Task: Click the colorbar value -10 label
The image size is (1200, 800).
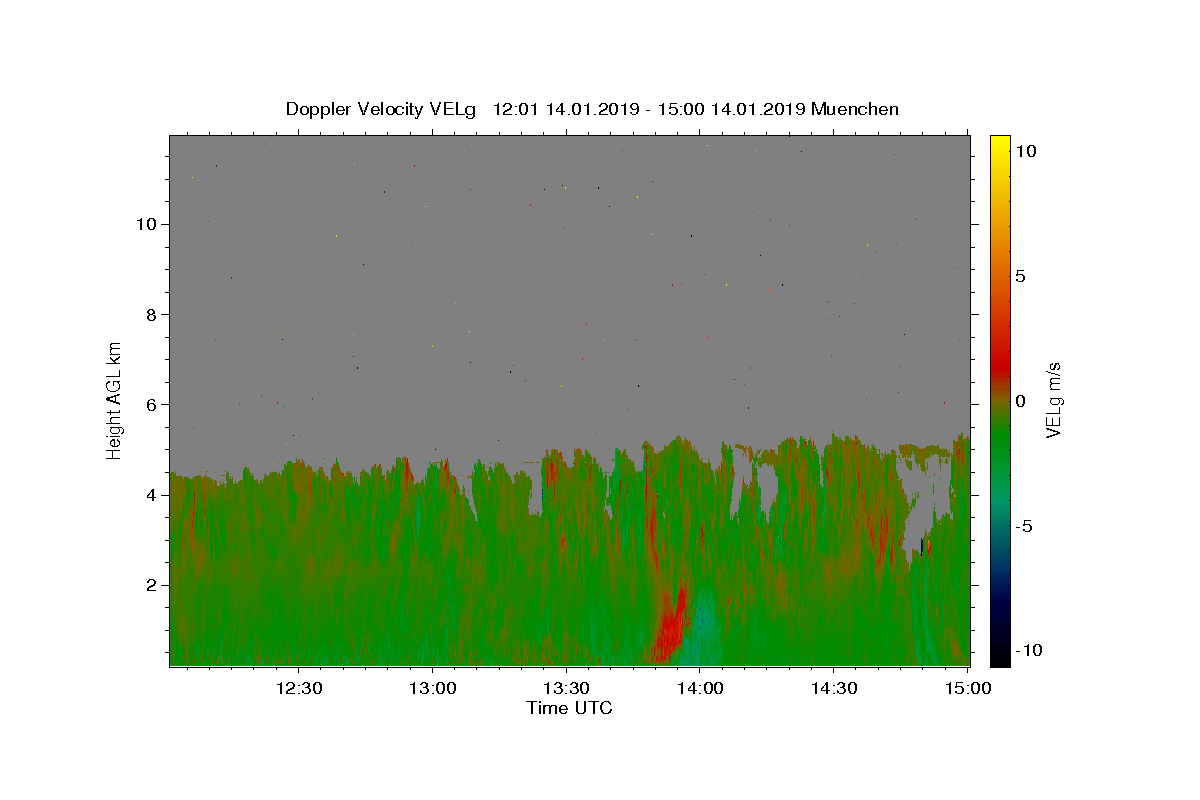Action: (x=1027, y=651)
